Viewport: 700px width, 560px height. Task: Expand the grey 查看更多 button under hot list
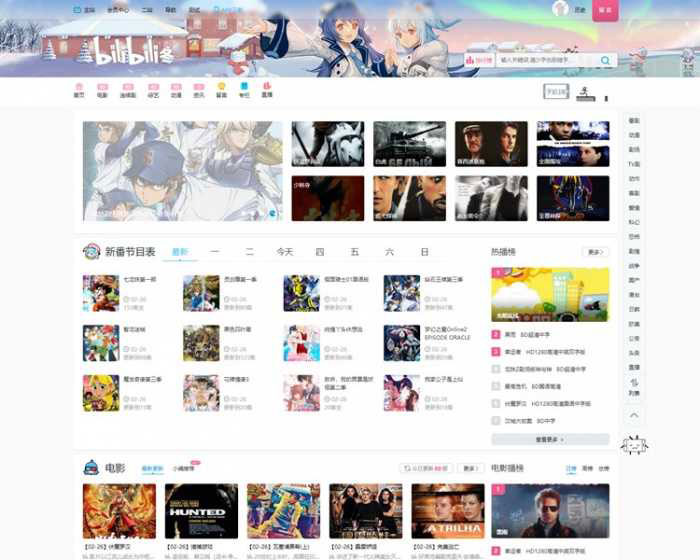550,439
